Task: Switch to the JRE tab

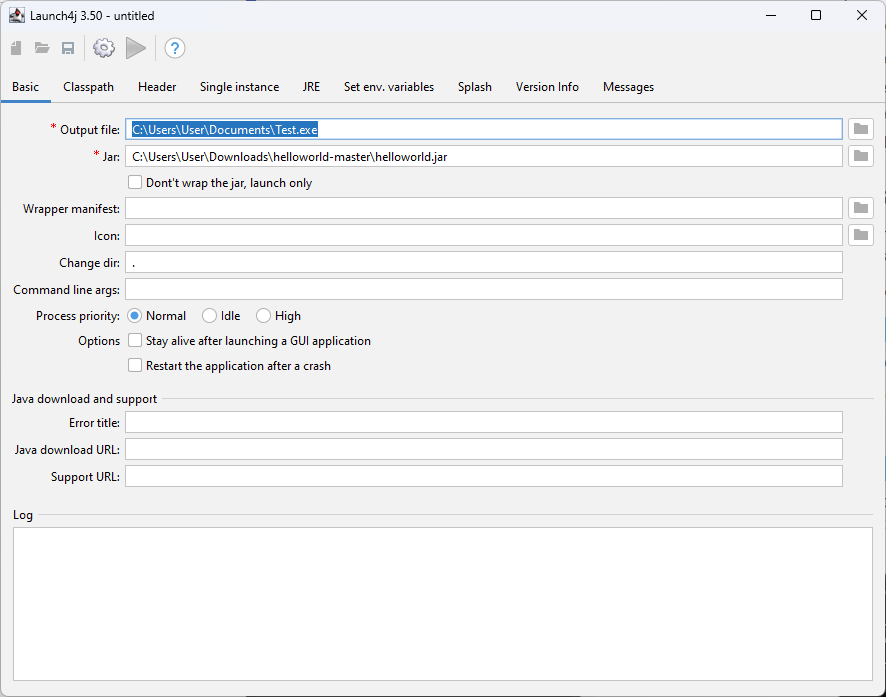Action: point(311,87)
